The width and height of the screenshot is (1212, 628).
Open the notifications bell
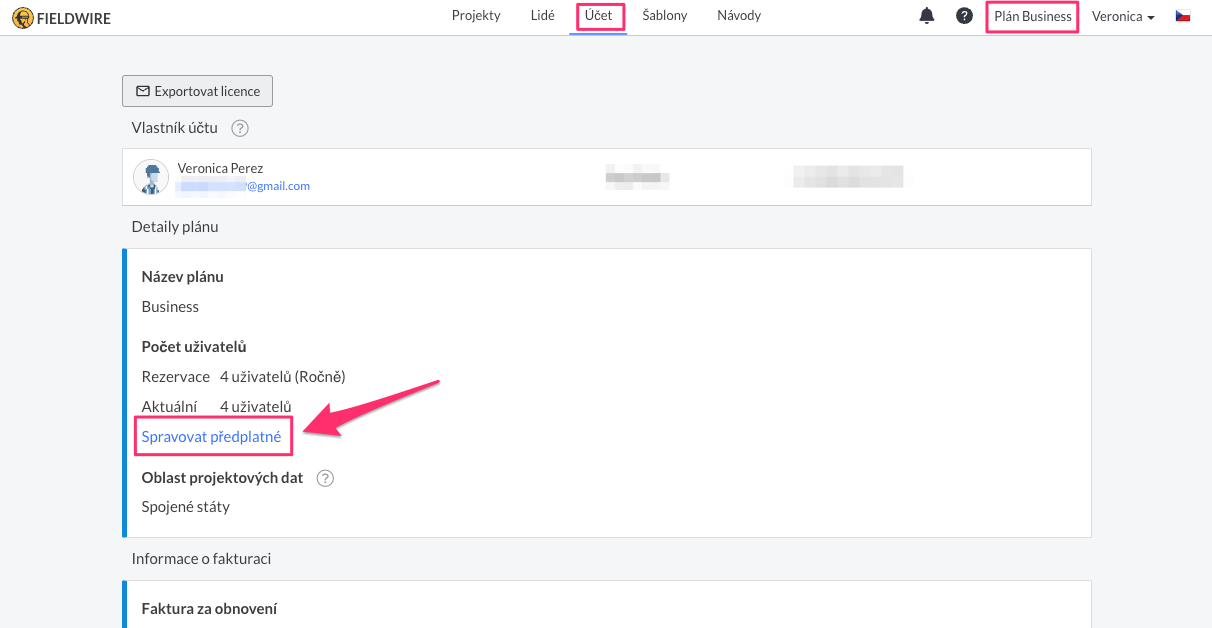click(x=927, y=16)
